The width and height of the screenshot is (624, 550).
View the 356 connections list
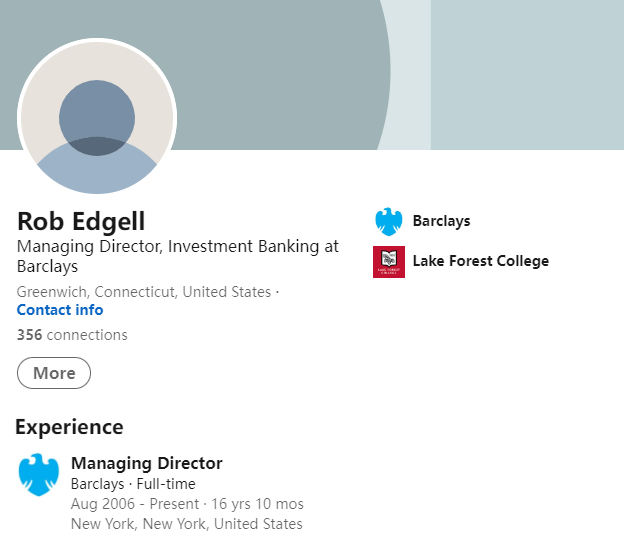[x=72, y=335]
